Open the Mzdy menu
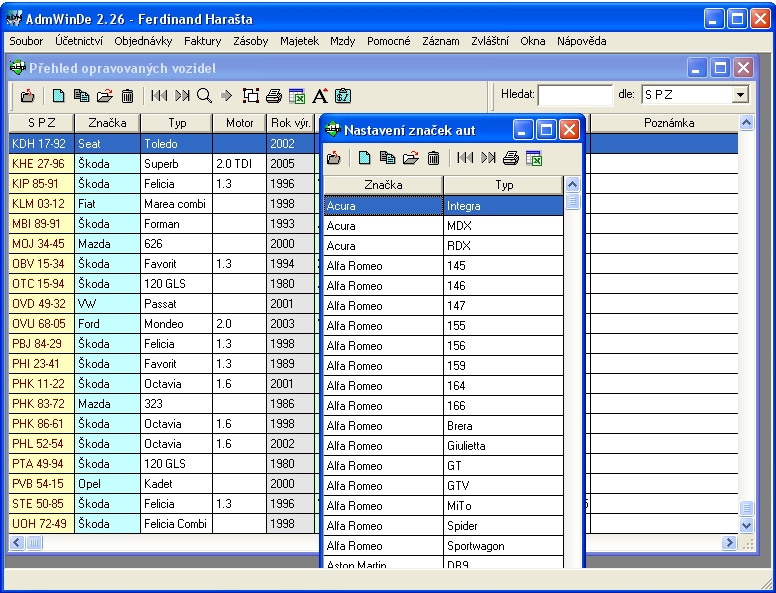The width and height of the screenshot is (776, 593). (x=342, y=41)
